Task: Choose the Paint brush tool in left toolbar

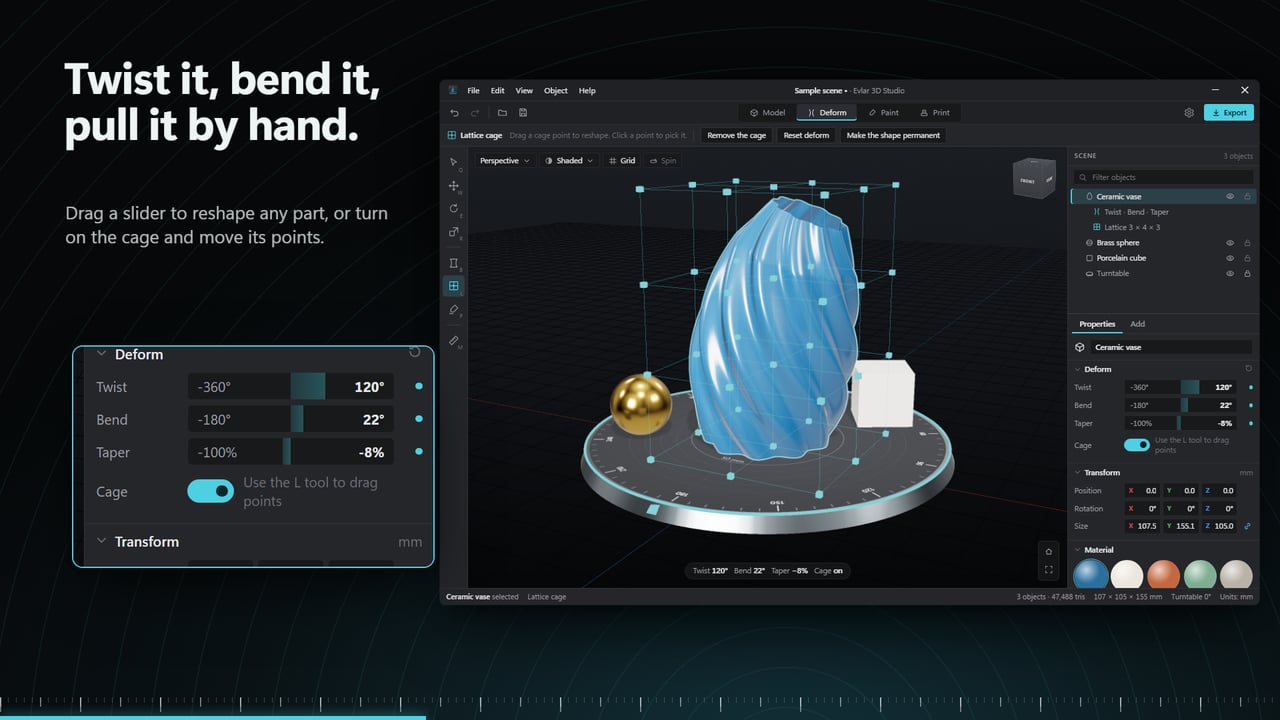Action: pos(454,310)
